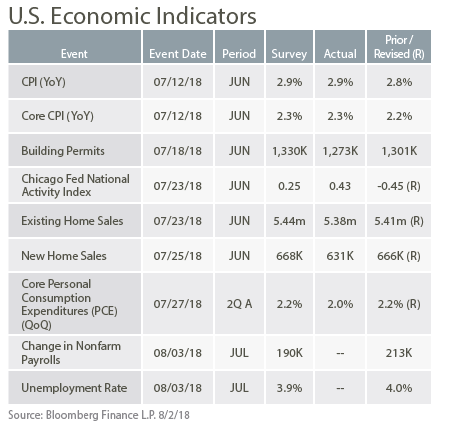Click the Building Permits row label

point(63,151)
